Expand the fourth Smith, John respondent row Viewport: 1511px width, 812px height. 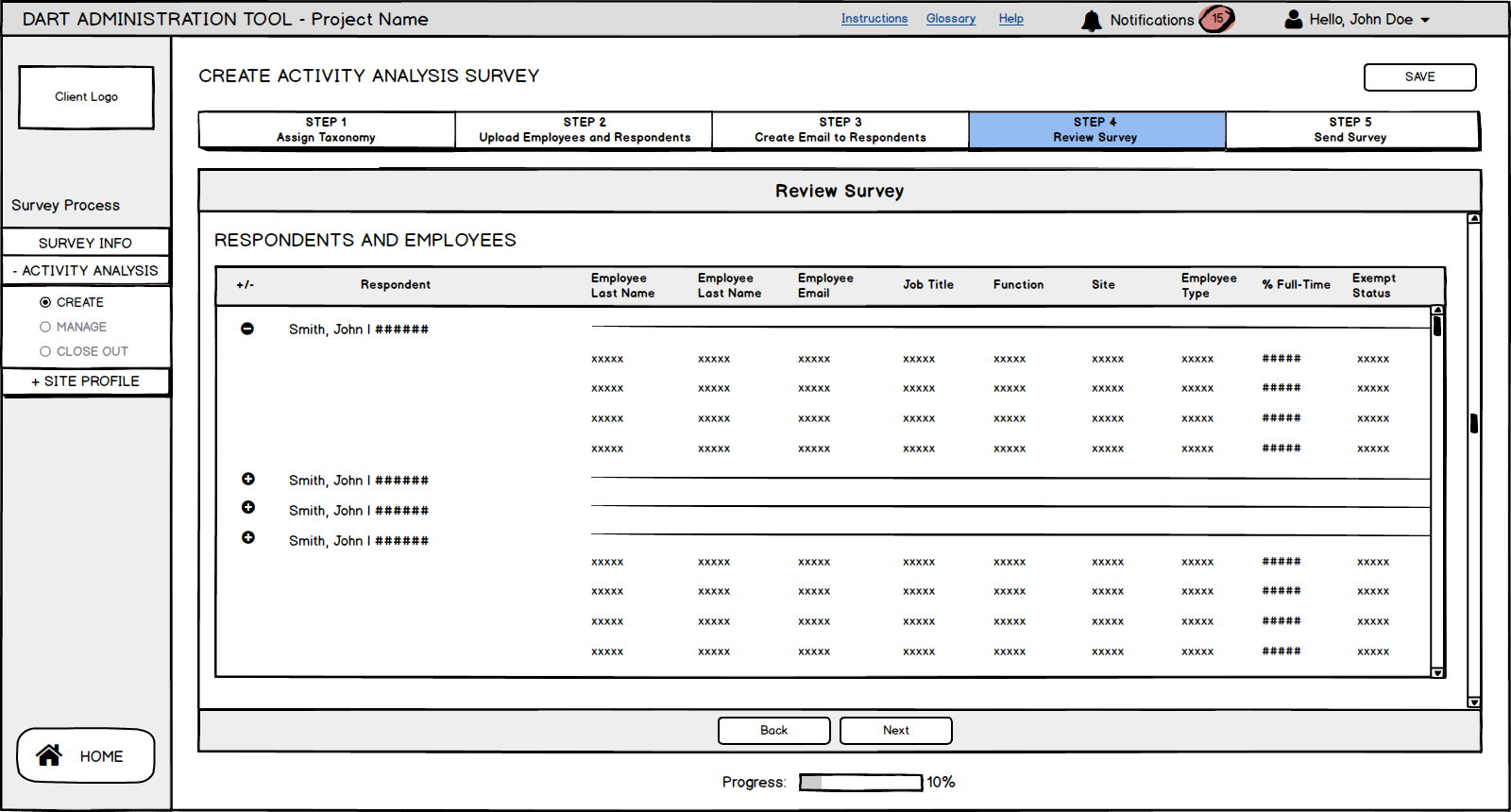[248, 537]
